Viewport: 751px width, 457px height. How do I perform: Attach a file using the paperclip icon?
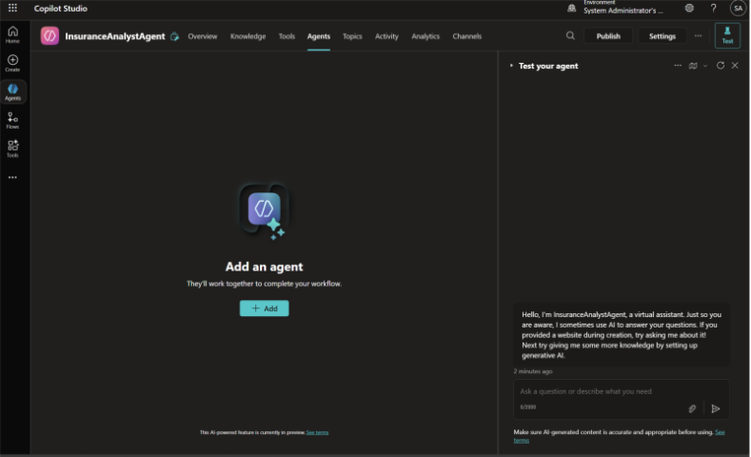point(692,409)
